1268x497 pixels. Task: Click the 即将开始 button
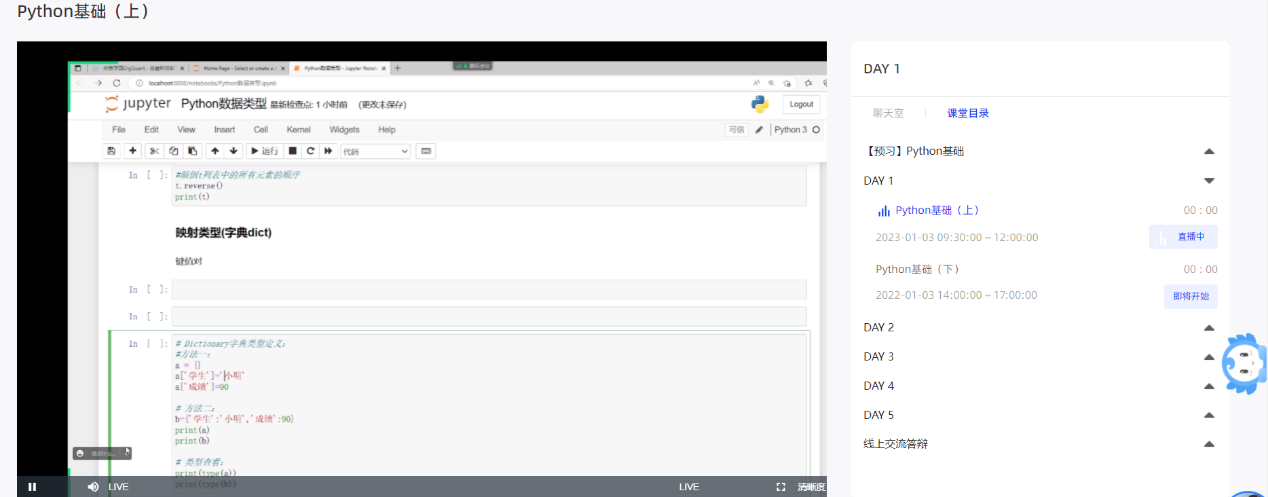click(x=1190, y=296)
